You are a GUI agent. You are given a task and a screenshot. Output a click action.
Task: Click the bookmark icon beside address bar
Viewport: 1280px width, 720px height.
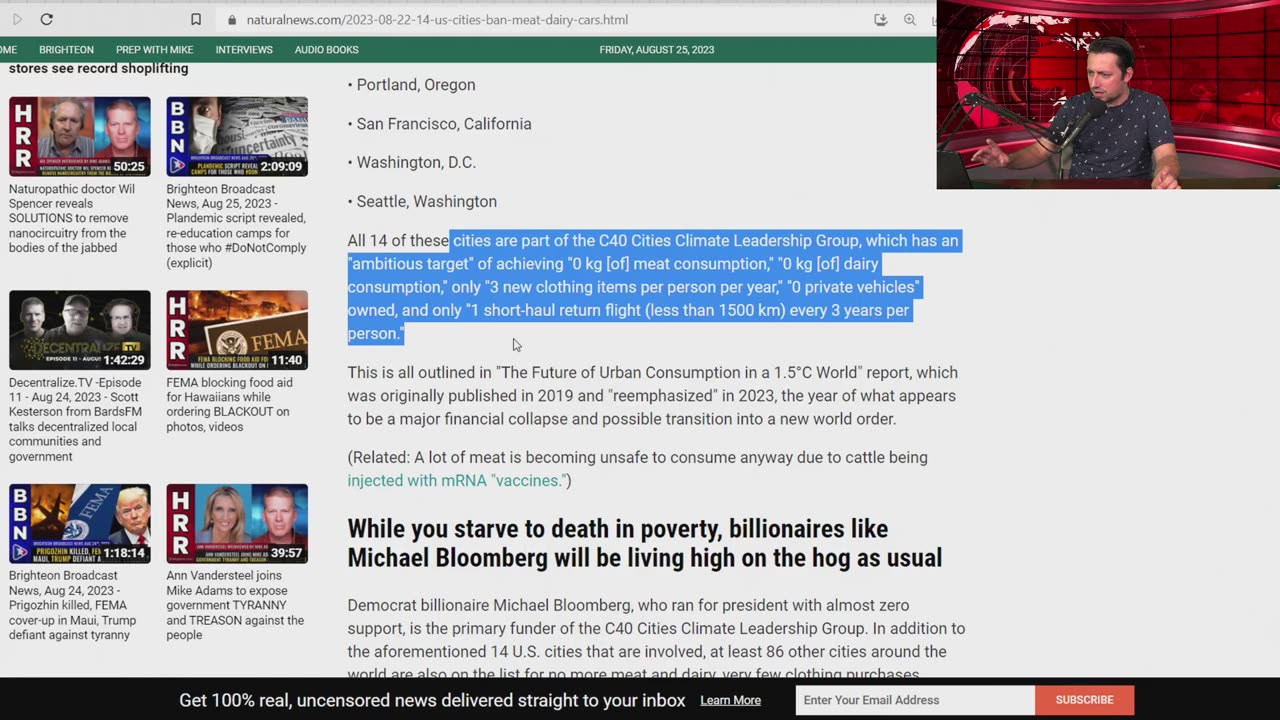pos(196,19)
